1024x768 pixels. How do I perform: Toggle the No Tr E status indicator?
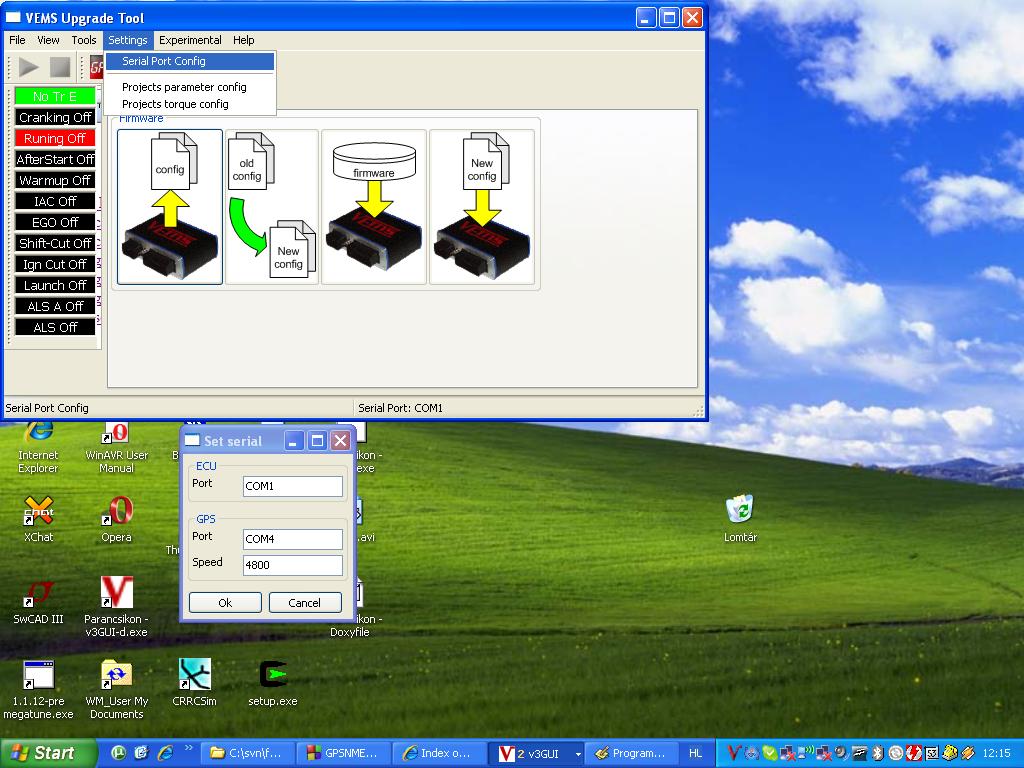(x=55, y=97)
